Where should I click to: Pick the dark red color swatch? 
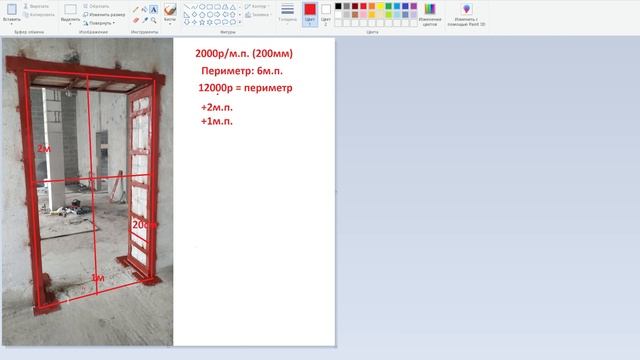[x=355, y=6]
